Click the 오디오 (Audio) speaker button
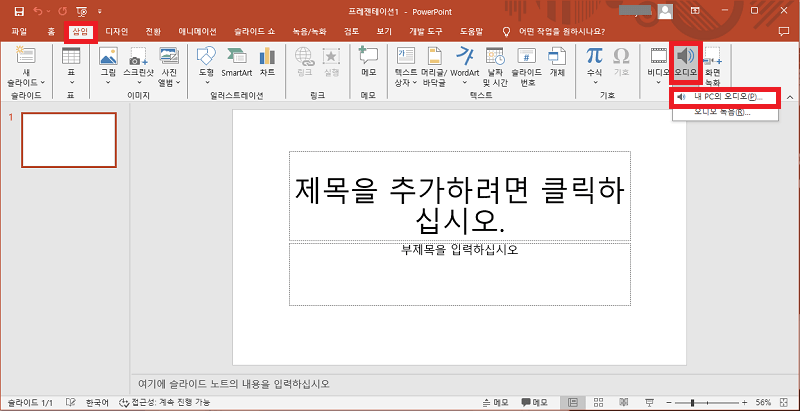Screen dimensions: 800x411 [686, 64]
